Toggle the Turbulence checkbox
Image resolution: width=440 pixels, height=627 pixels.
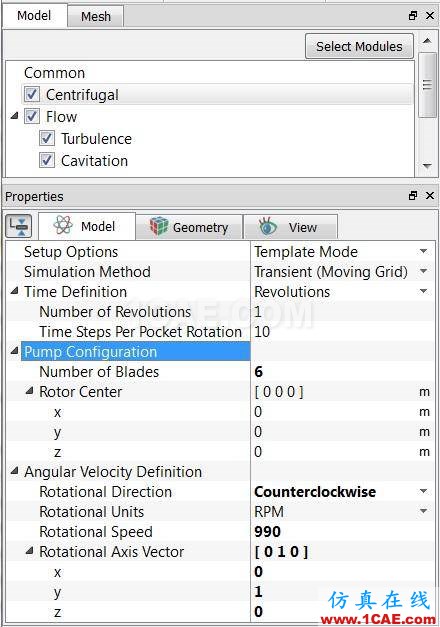[47, 138]
